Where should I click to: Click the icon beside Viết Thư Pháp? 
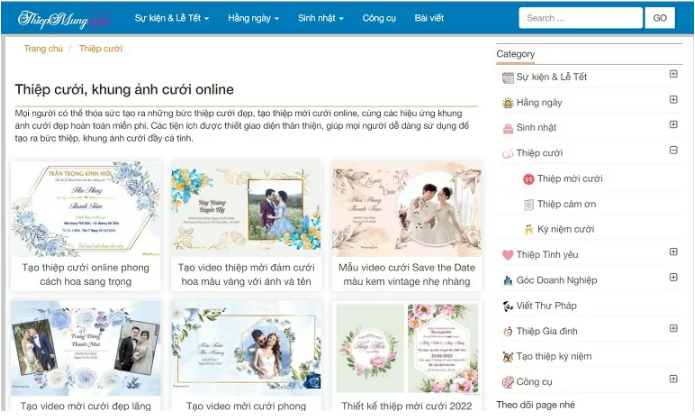point(508,306)
